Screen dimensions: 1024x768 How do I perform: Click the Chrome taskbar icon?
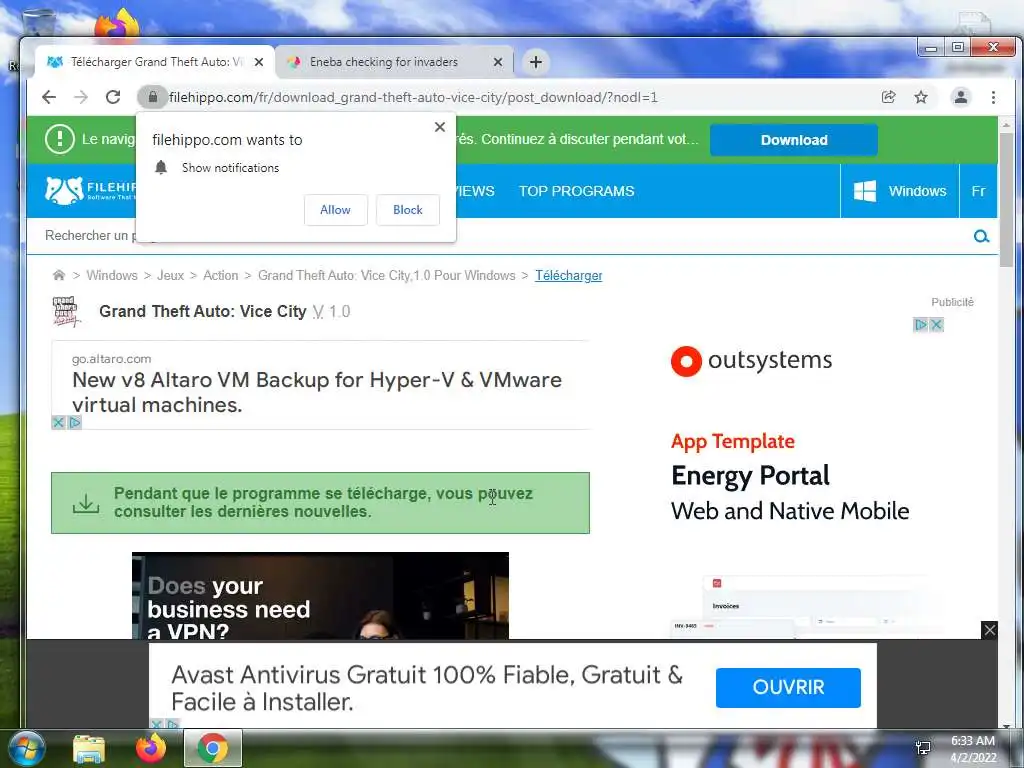click(213, 748)
